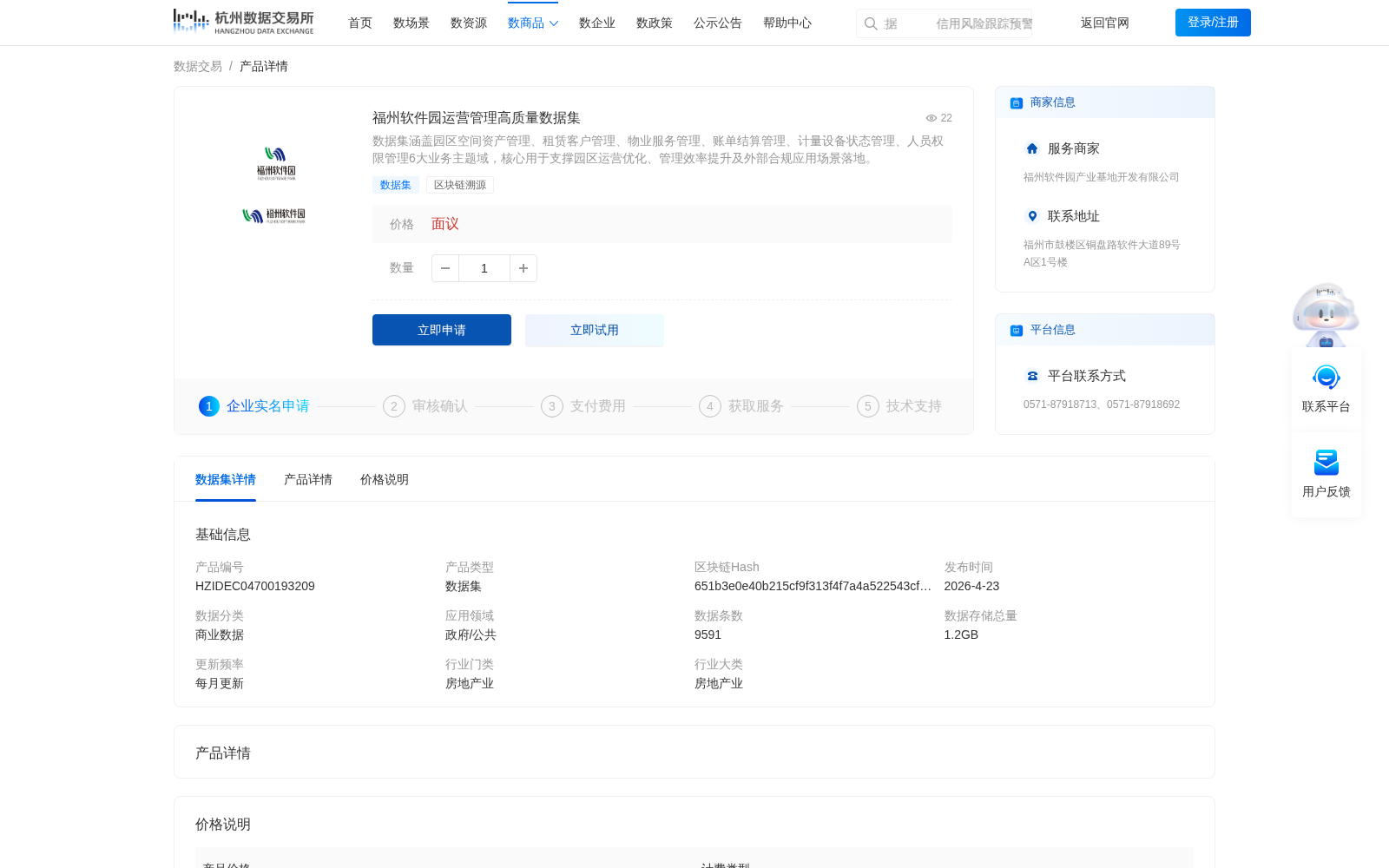1389x868 pixels.
Task: Click the 返回官网 link
Action: [x=1105, y=23]
